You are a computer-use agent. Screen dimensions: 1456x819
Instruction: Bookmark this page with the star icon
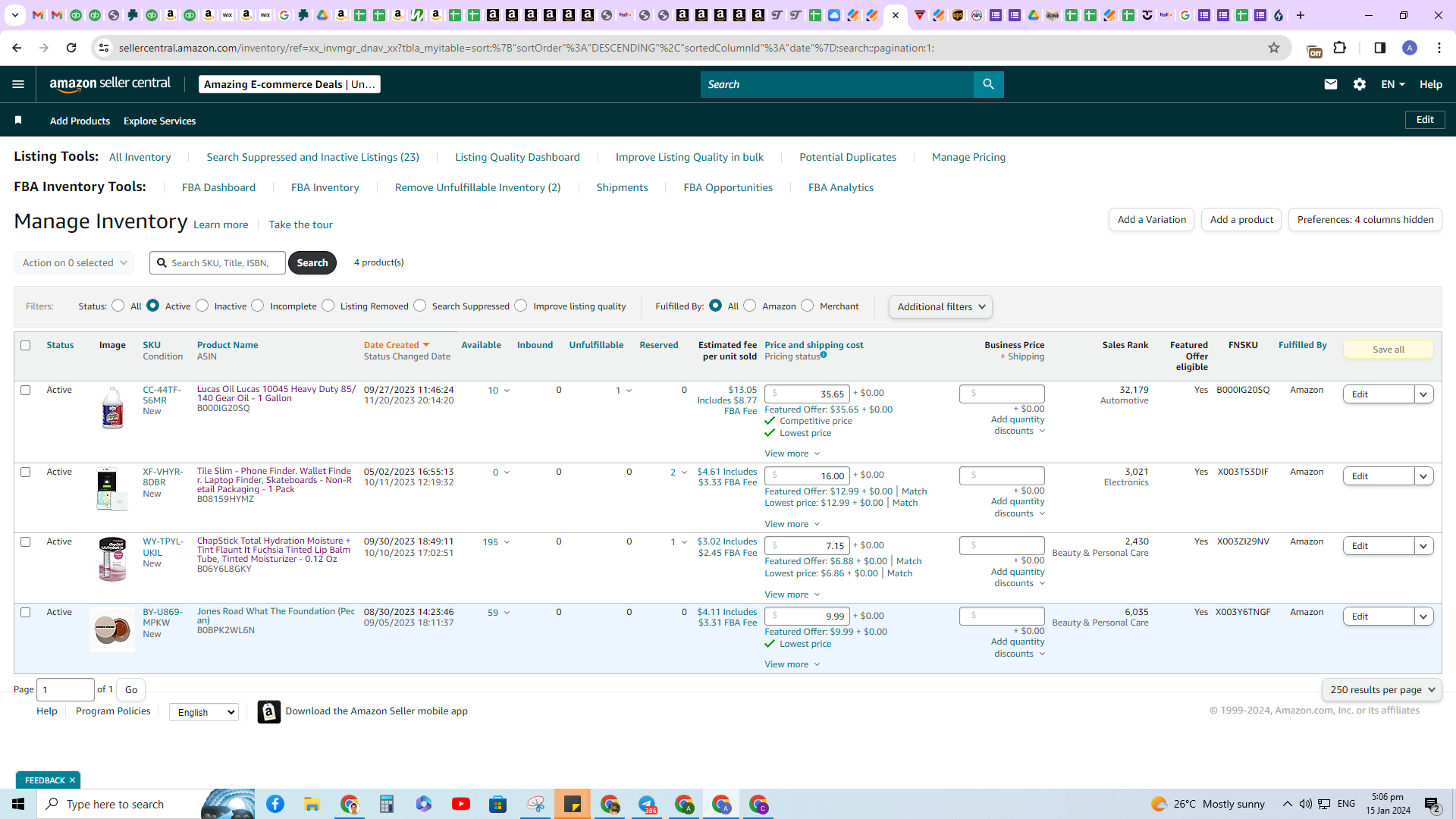click(x=1274, y=48)
